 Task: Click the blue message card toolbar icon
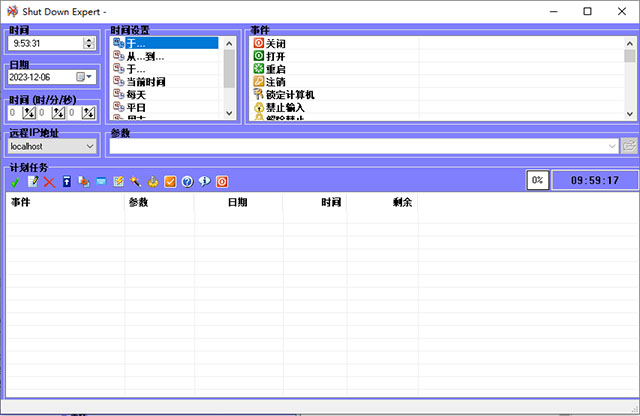pyautogui.click(x=101, y=181)
